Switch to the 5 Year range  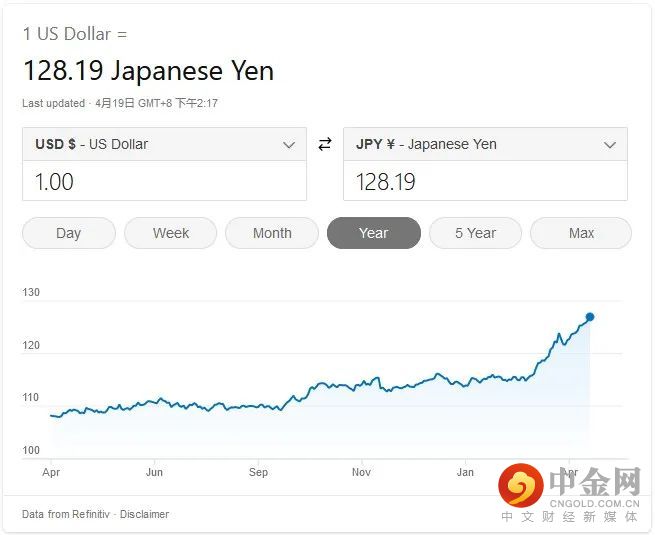475,233
